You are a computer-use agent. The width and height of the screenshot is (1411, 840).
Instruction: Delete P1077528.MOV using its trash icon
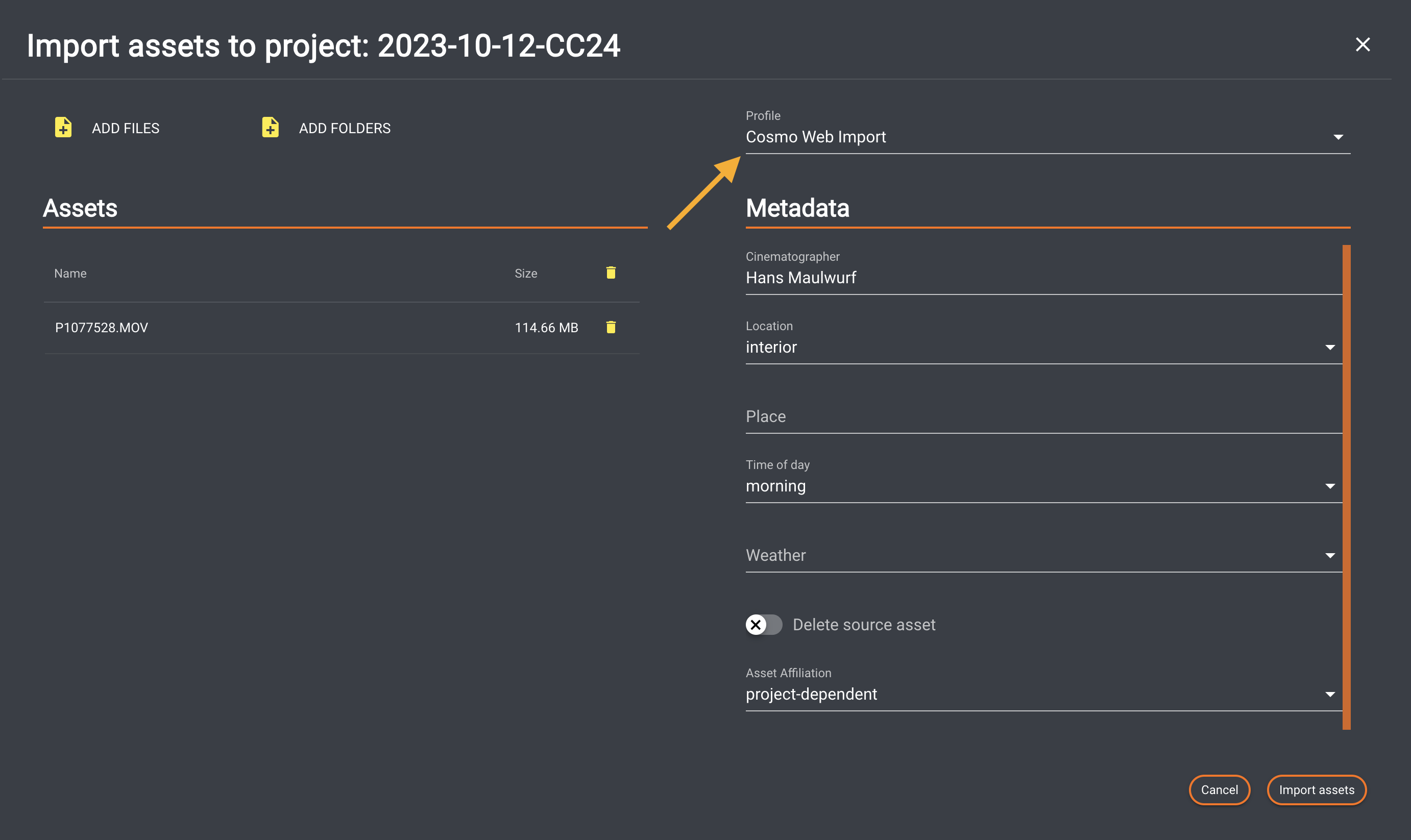pyautogui.click(x=611, y=327)
